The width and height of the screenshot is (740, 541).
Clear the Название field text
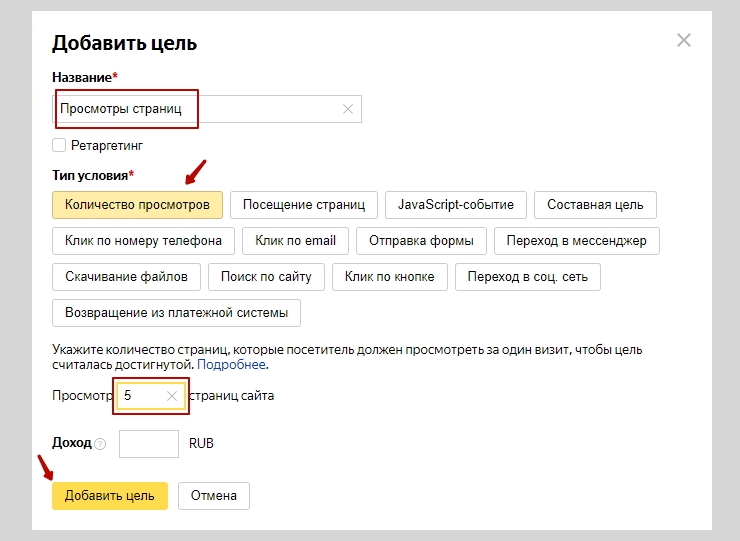pyautogui.click(x=348, y=109)
